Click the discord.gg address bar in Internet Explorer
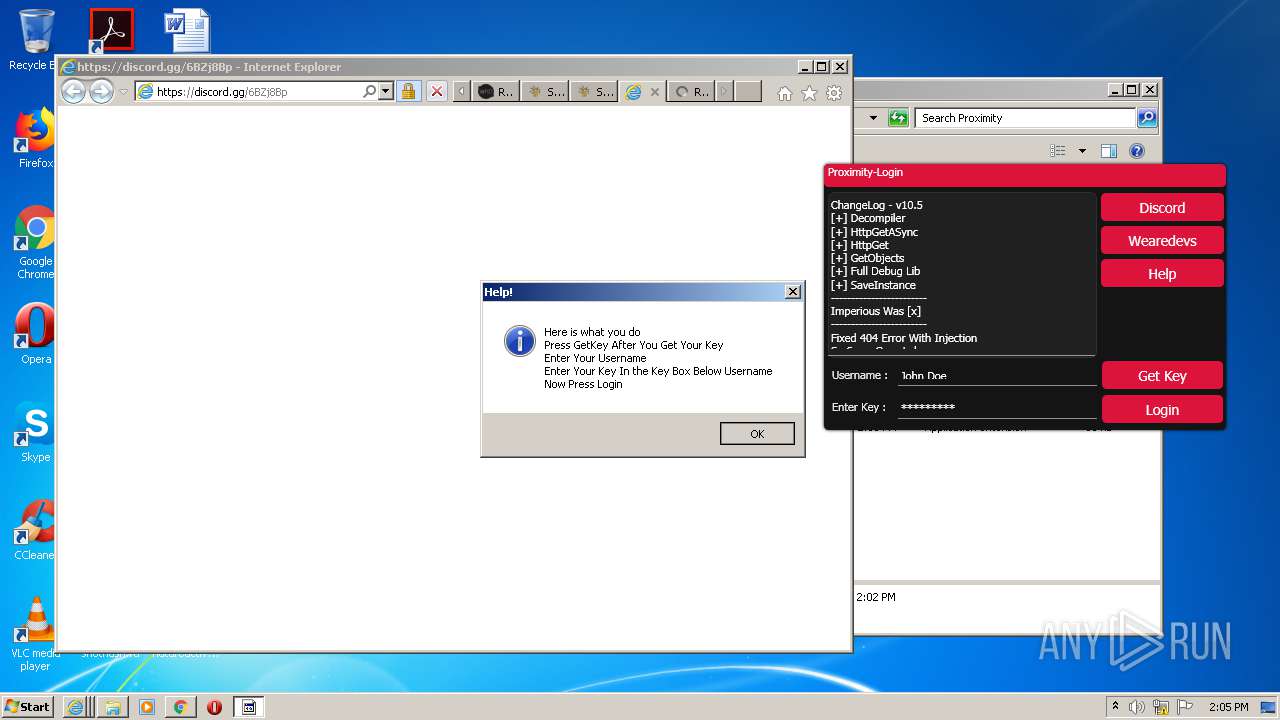Image resolution: width=1280 pixels, height=720 pixels. pyautogui.click(x=248, y=92)
